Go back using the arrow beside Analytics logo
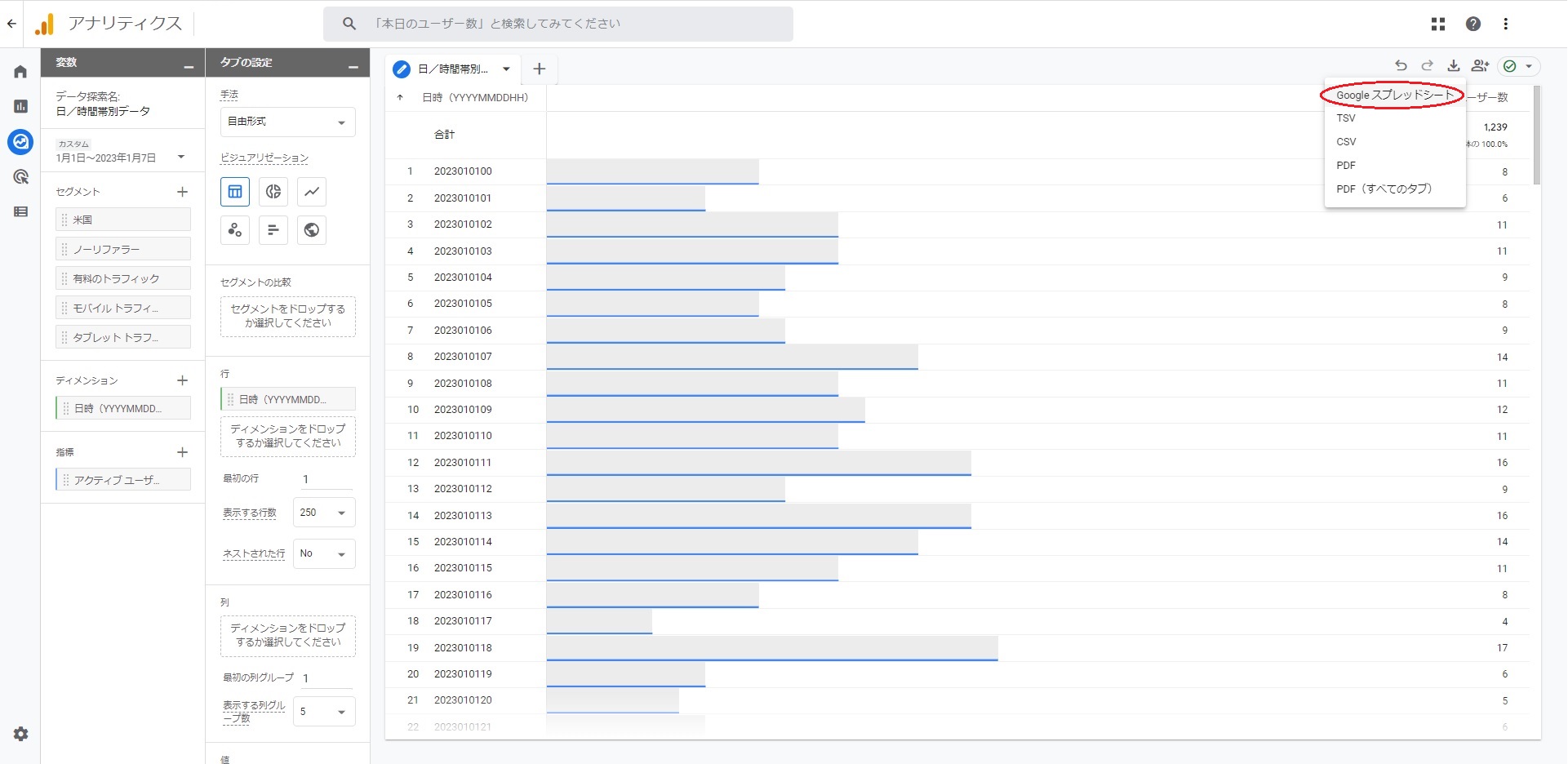This screenshot has width=1568, height=764. point(11,24)
